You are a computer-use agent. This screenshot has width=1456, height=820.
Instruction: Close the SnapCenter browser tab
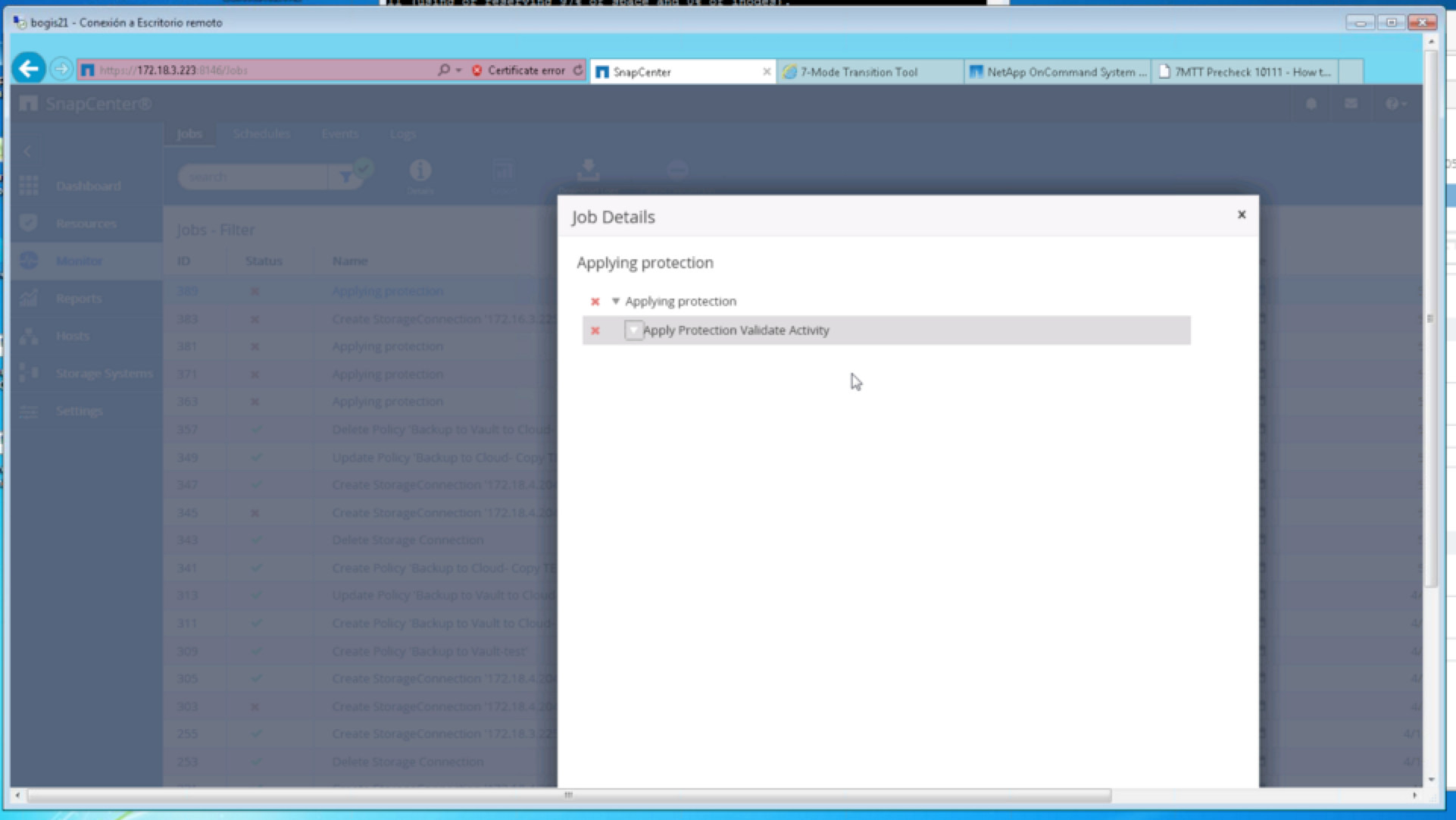[x=766, y=72]
